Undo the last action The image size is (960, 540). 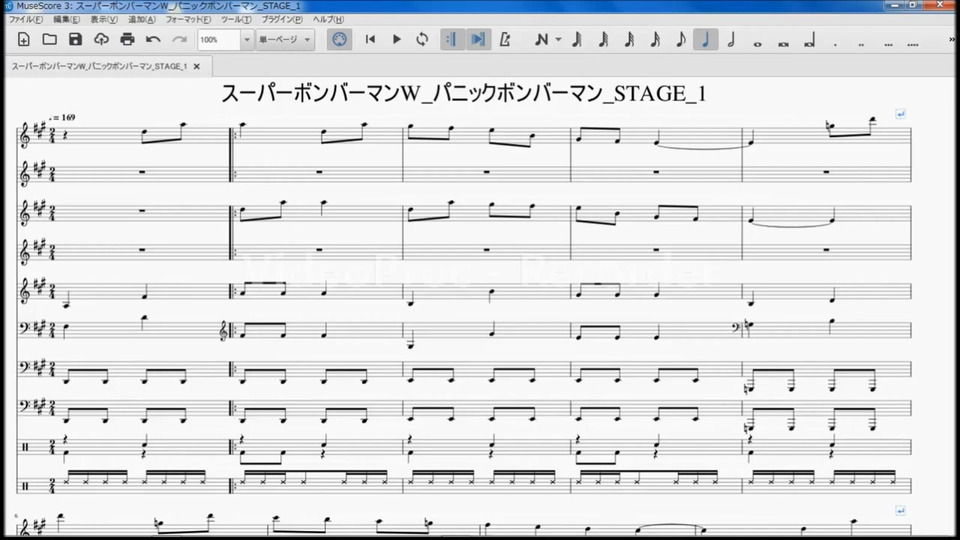click(153, 40)
